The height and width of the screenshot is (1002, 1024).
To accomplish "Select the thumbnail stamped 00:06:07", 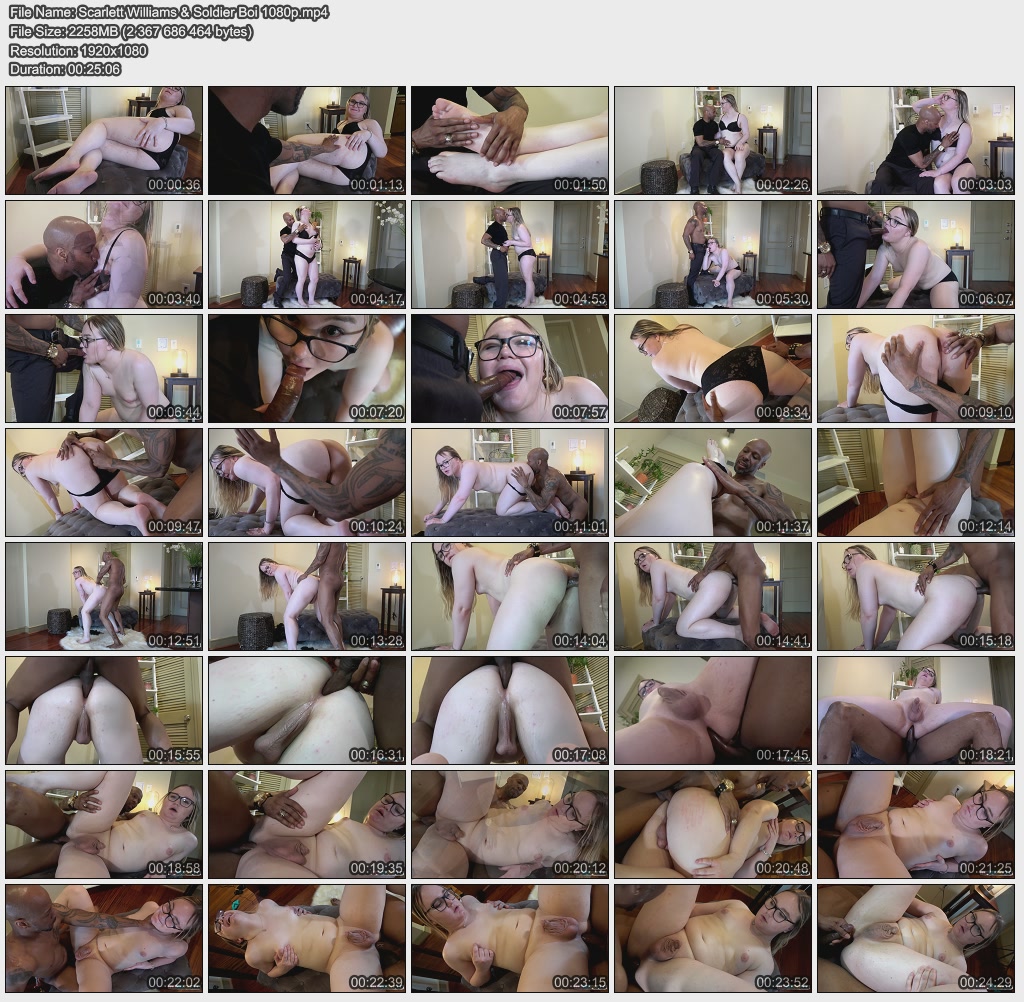I will (x=916, y=255).
